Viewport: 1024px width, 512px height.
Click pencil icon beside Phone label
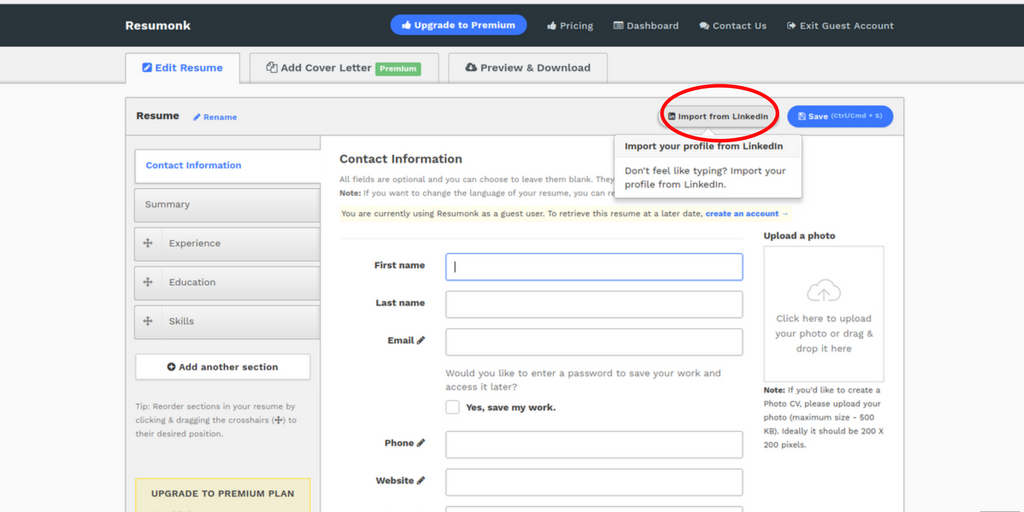point(421,443)
